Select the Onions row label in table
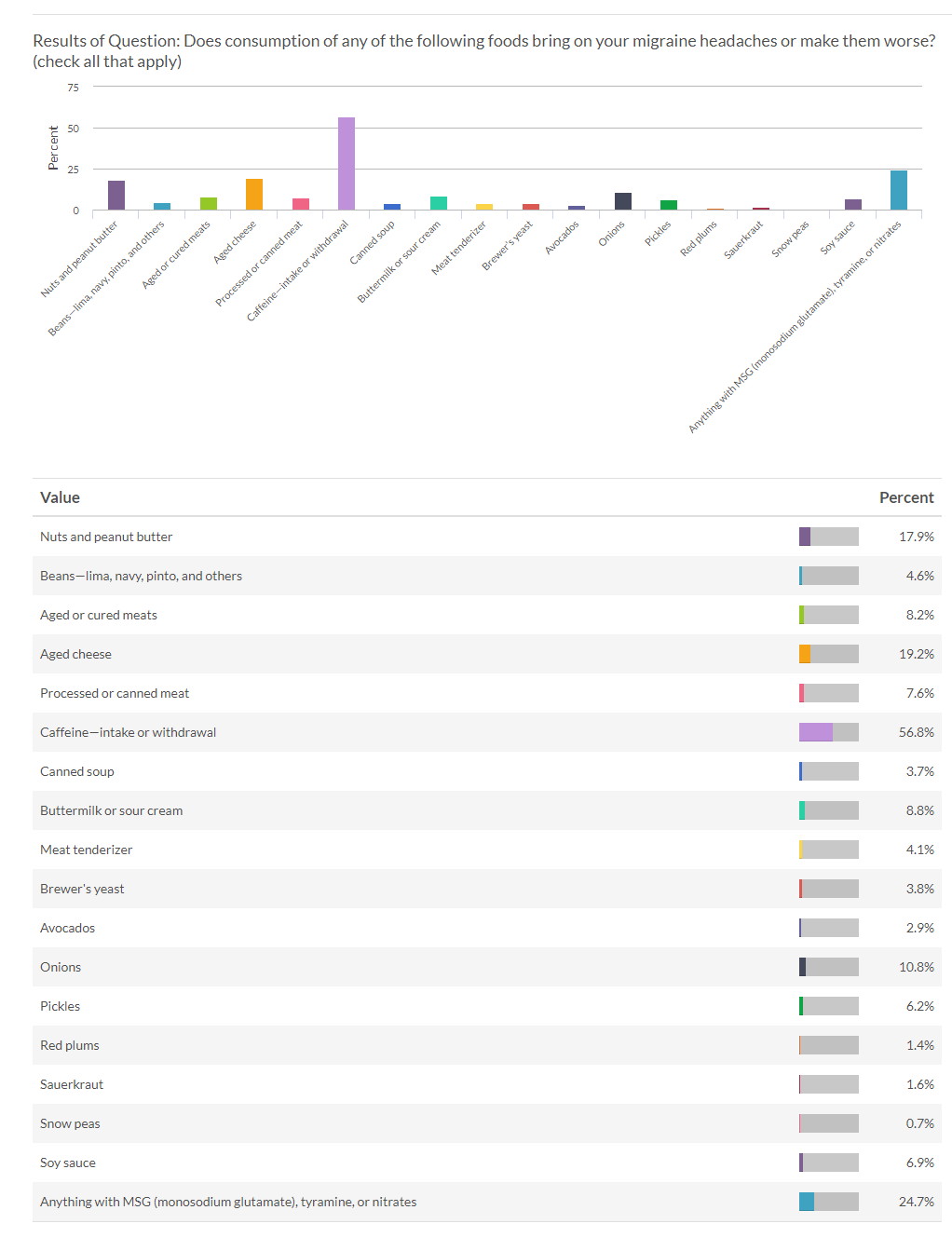Viewport: 952px width, 1251px height. [61, 967]
